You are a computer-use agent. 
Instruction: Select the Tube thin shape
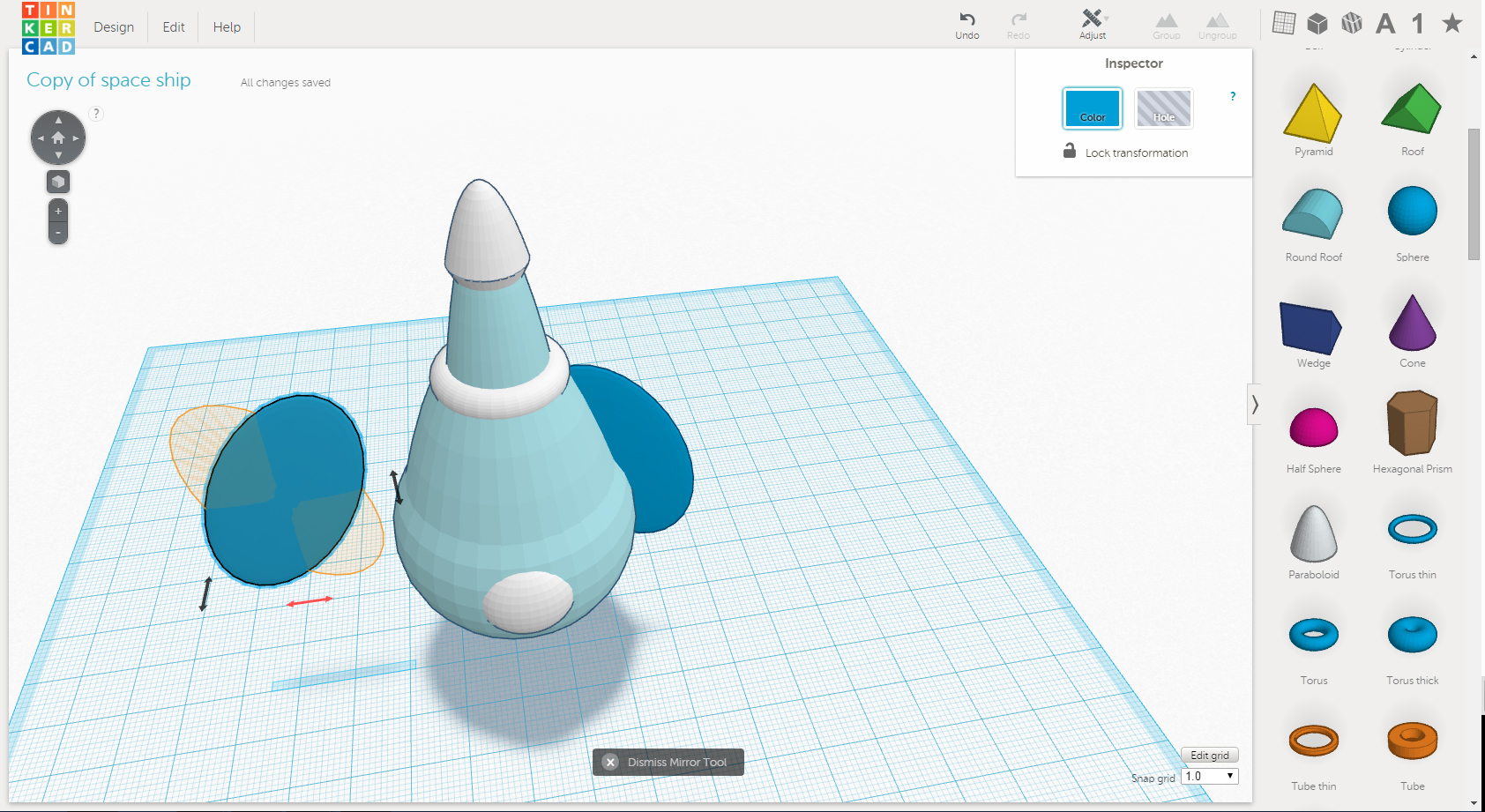coord(1314,741)
